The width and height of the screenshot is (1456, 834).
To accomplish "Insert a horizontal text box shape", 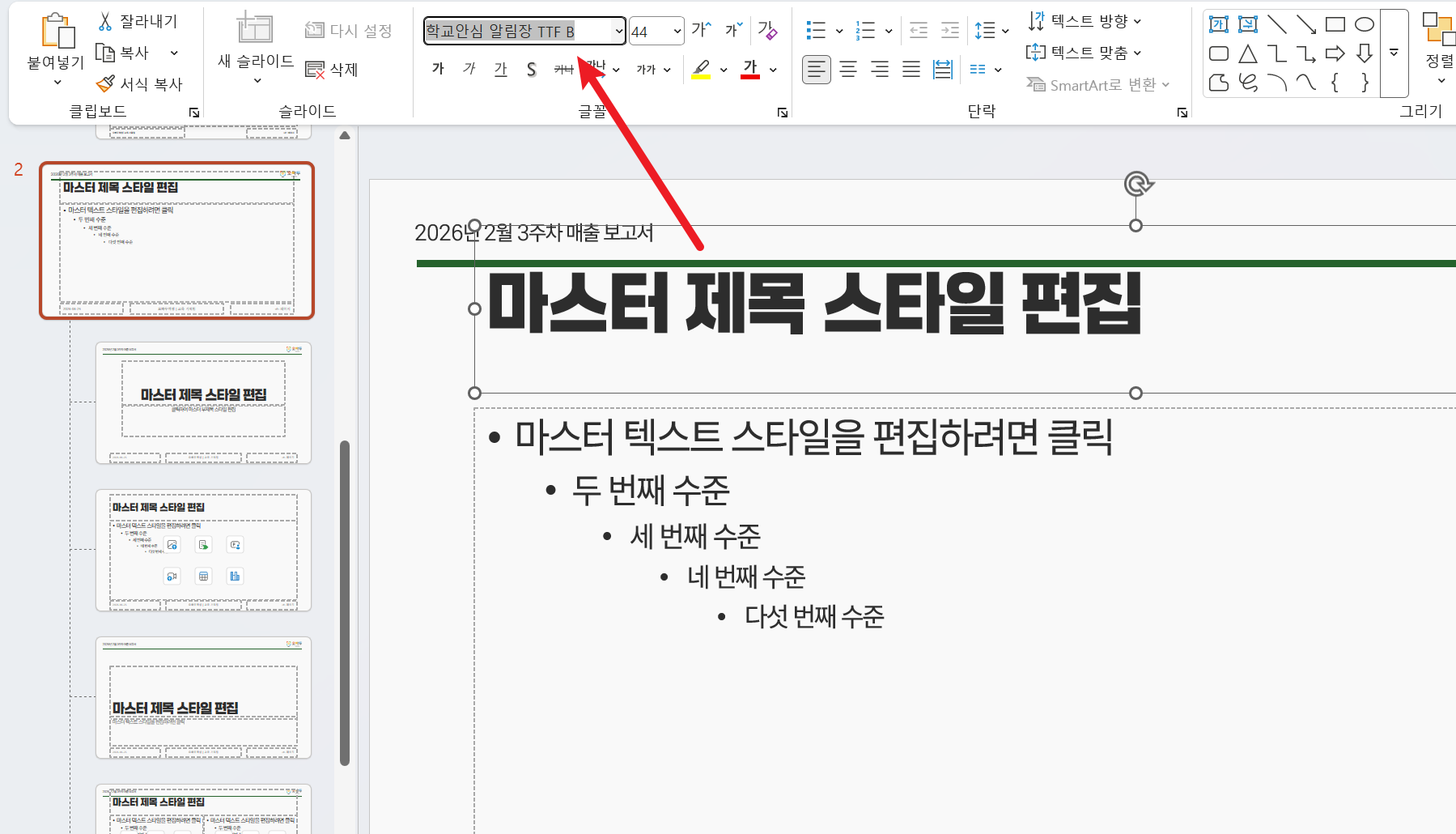I will (1219, 24).
